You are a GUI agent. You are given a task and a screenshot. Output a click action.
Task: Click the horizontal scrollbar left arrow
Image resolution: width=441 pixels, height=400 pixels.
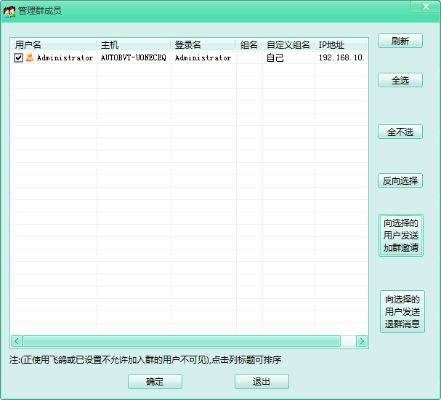coord(17,341)
